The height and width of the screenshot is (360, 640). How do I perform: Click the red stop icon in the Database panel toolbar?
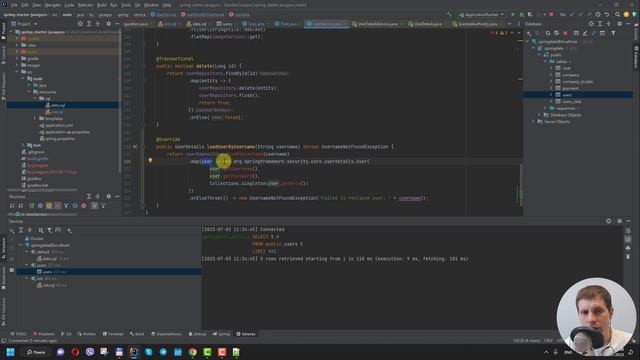click(565, 33)
